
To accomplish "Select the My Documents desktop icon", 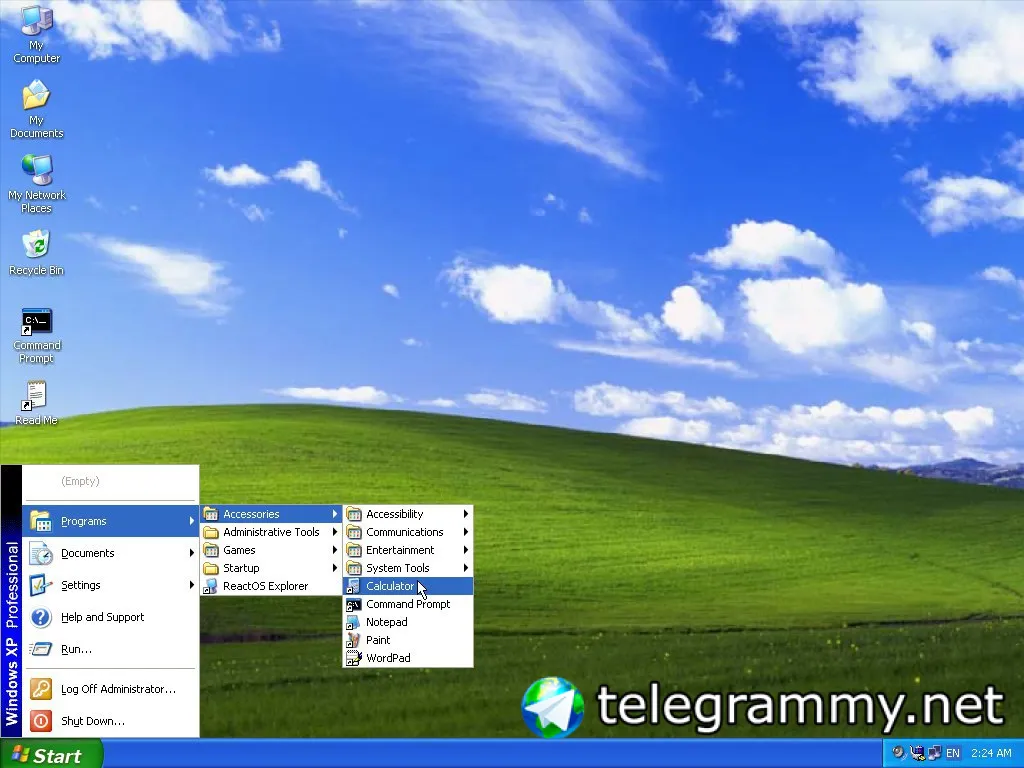I will (x=37, y=109).
